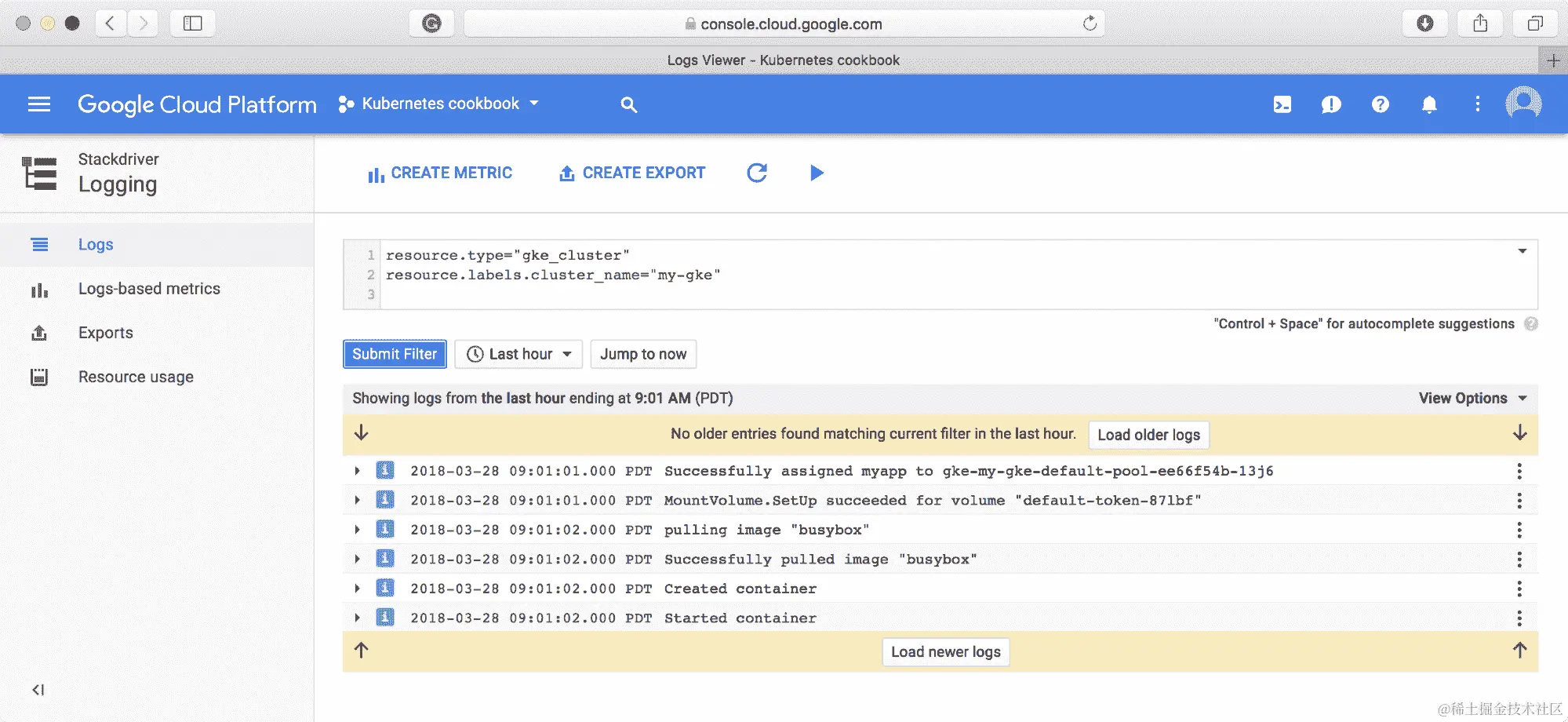
Task: Expand the 'Successfully pulled image' log entry
Action: click(358, 559)
